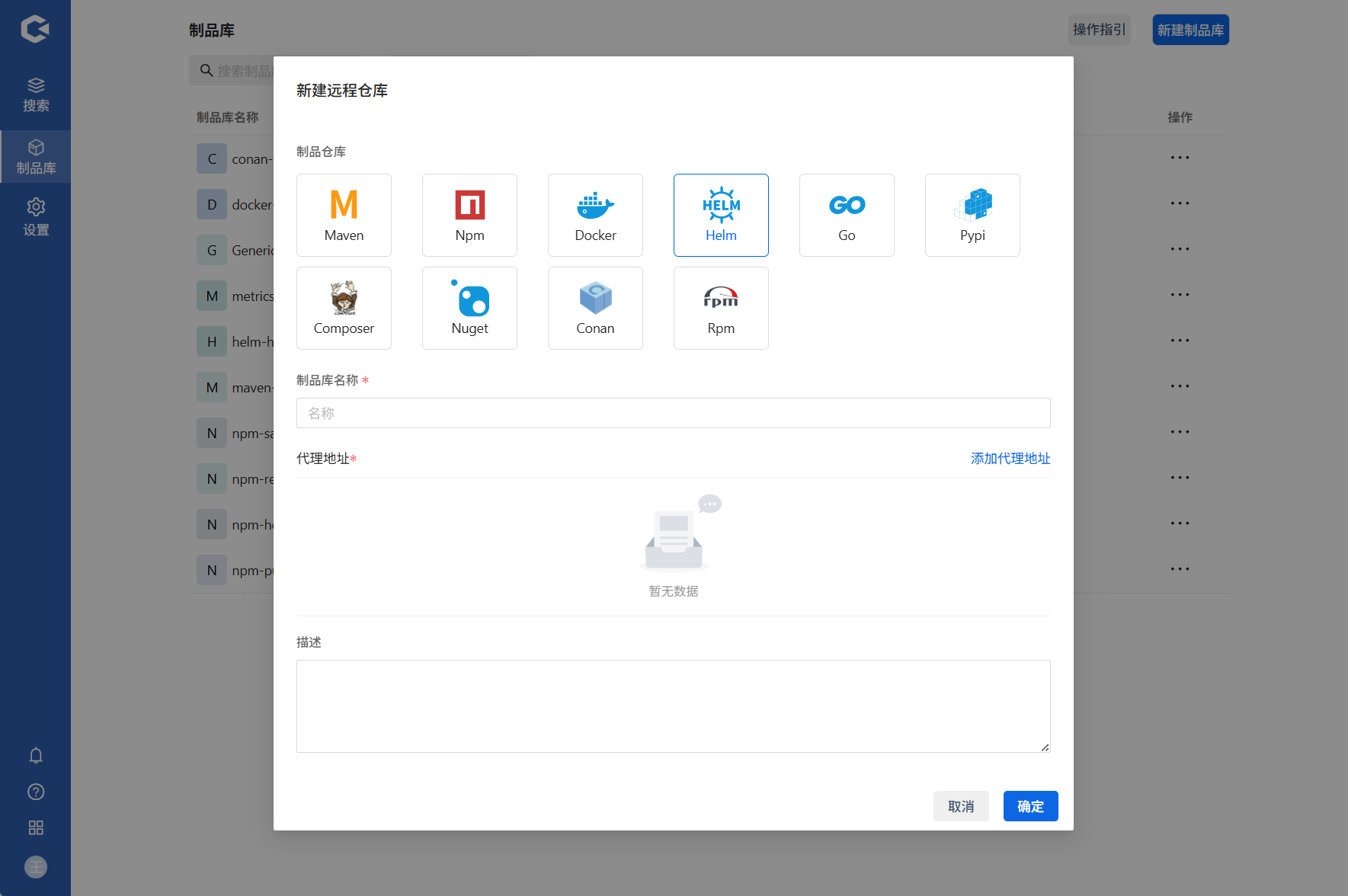Open more actions for the helm-h row

(1180, 341)
